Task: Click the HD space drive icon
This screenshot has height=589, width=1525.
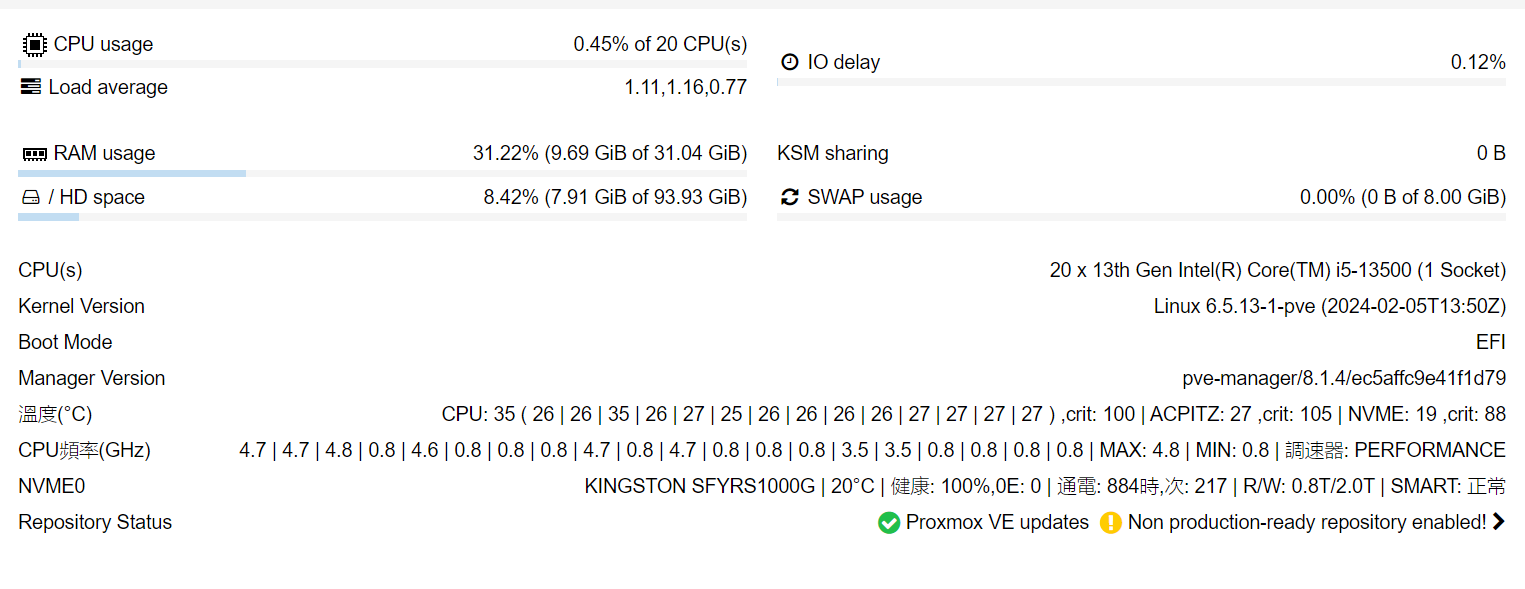Action: coord(30,198)
